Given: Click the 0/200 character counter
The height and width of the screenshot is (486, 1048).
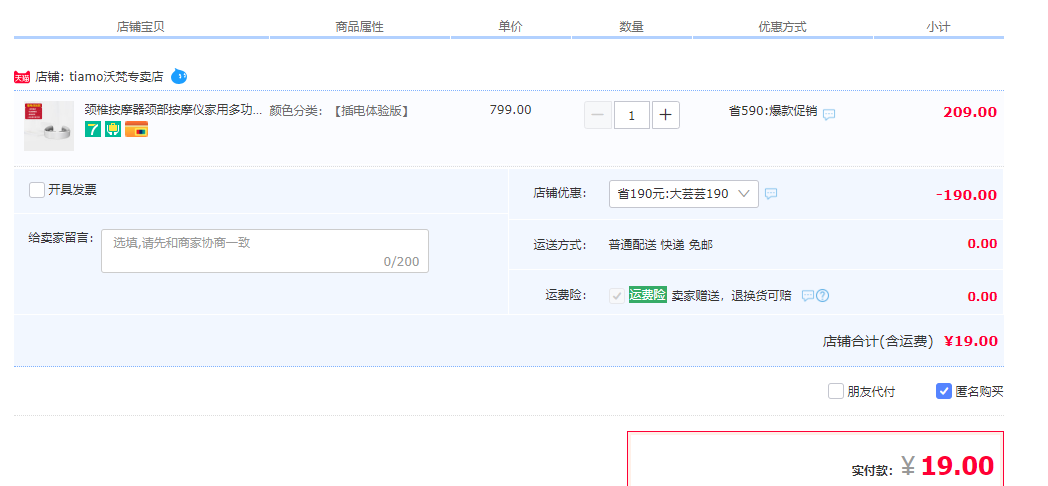Looking at the screenshot, I should click(x=402, y=261).
